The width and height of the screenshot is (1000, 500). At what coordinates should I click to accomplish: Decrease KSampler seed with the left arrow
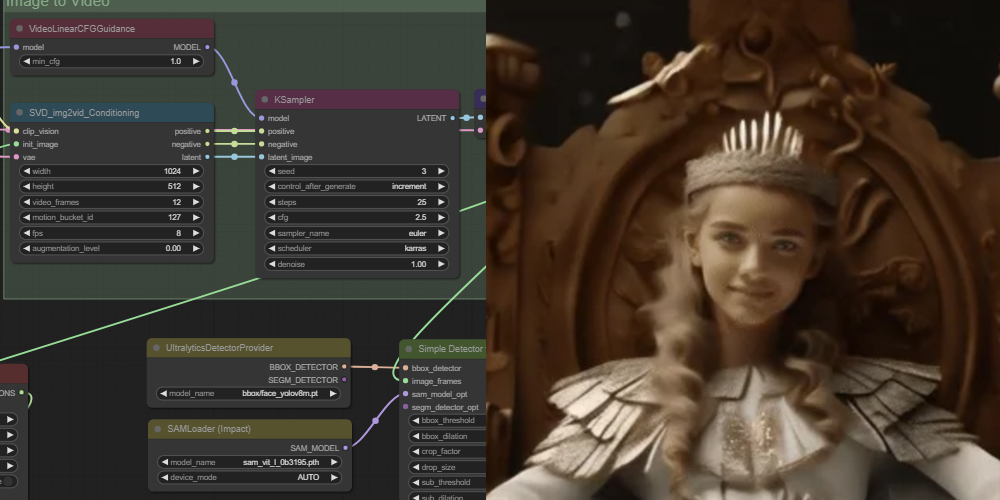coord(272,171)
